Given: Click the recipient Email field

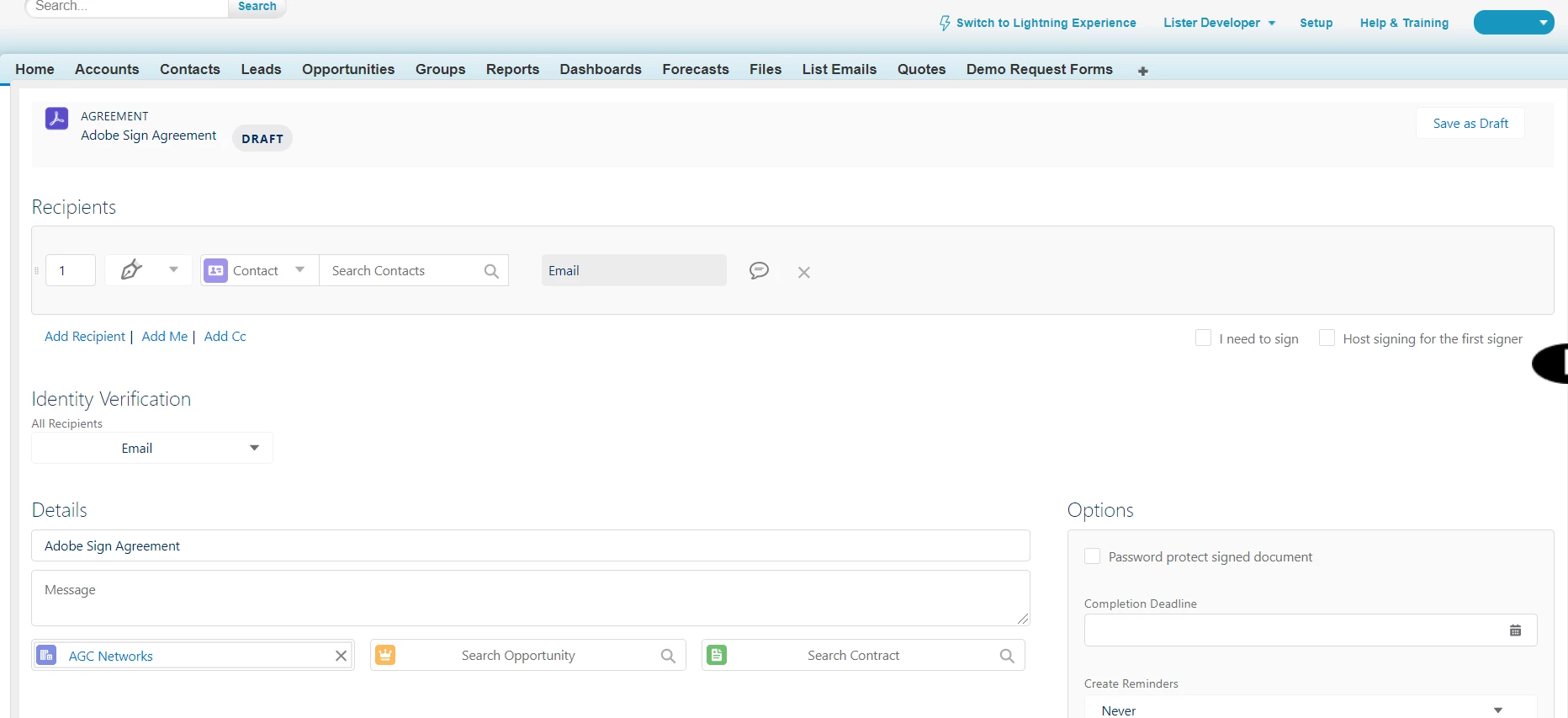Looking at the screenshot, I should pyautogui.click(x=634, y=270).
